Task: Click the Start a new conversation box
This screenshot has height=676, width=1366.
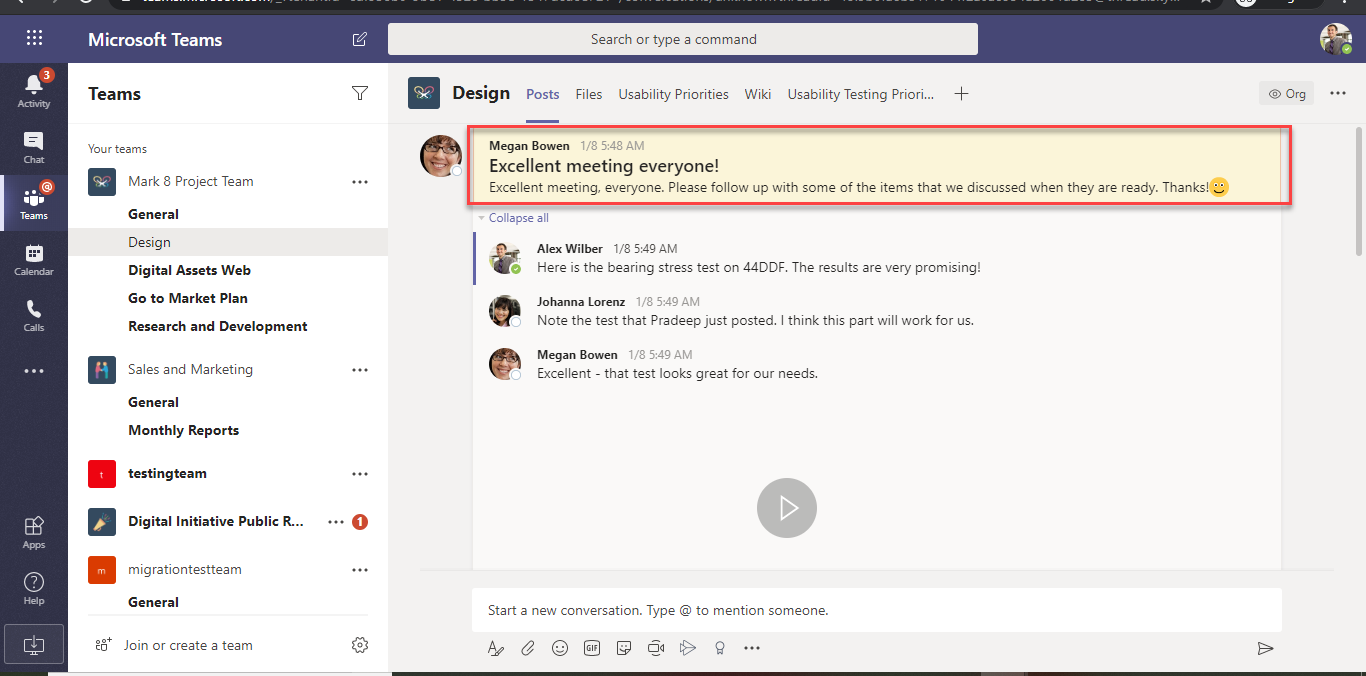Action: 876,610
